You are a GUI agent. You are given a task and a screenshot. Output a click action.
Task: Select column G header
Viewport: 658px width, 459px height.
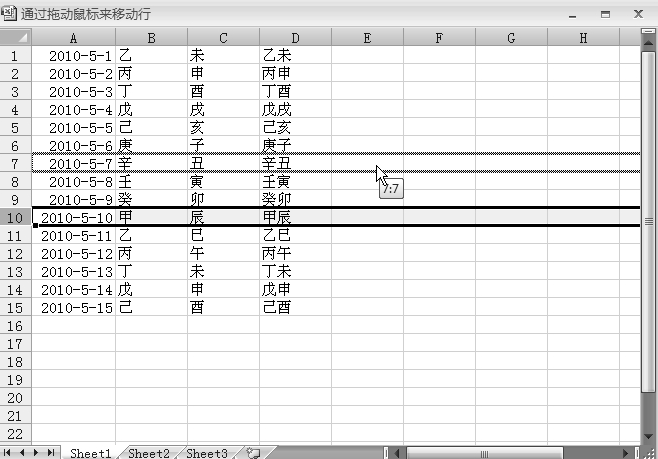512,38
